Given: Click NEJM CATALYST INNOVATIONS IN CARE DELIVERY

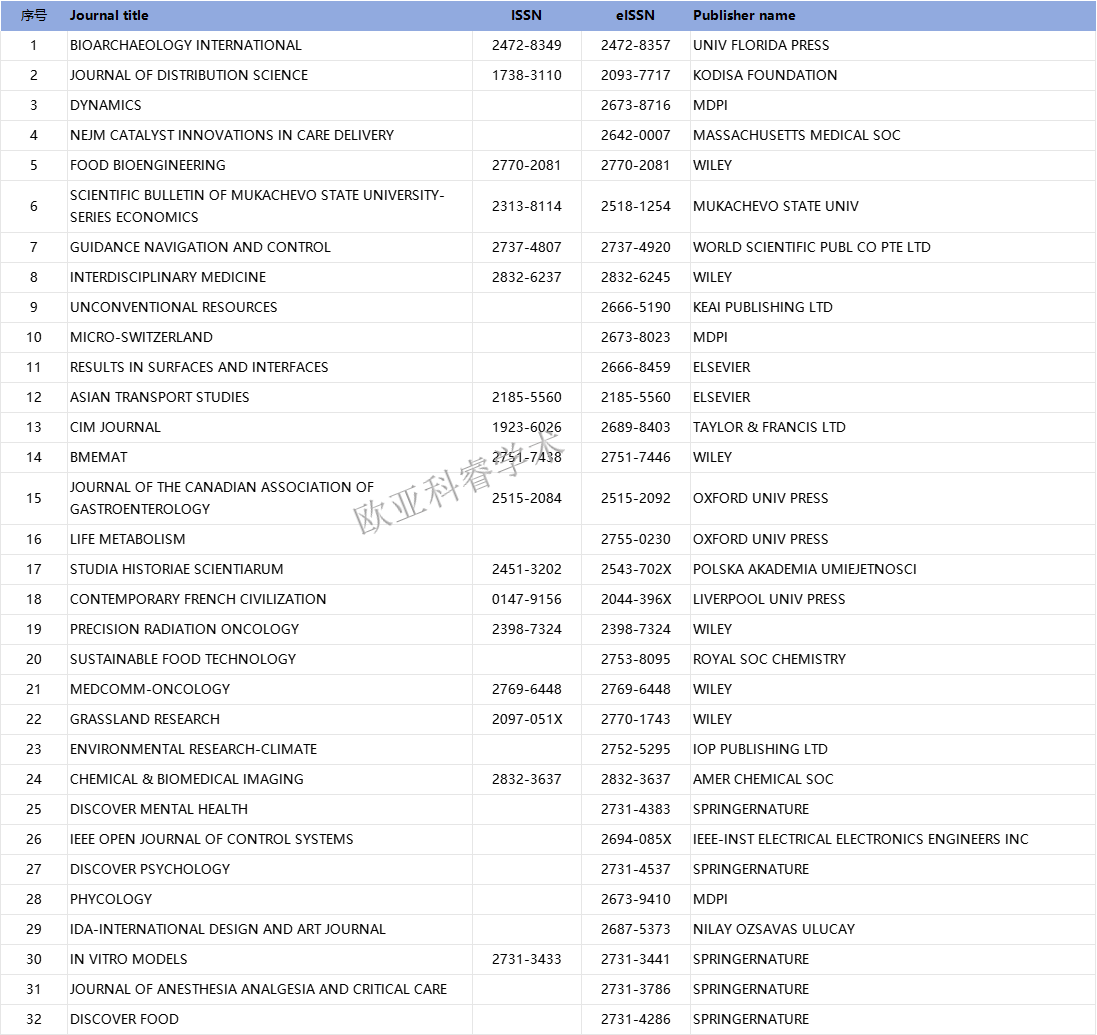Looking at the screenshot, I should point(232,136).
